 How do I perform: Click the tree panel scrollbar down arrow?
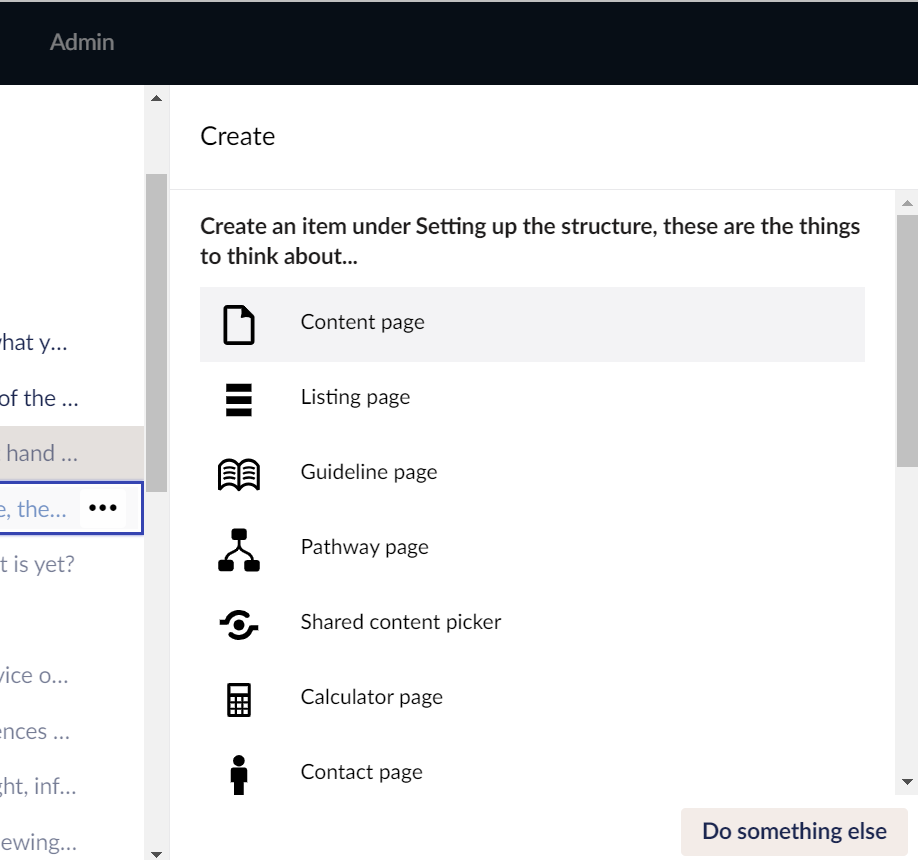(x=156, y=852)
